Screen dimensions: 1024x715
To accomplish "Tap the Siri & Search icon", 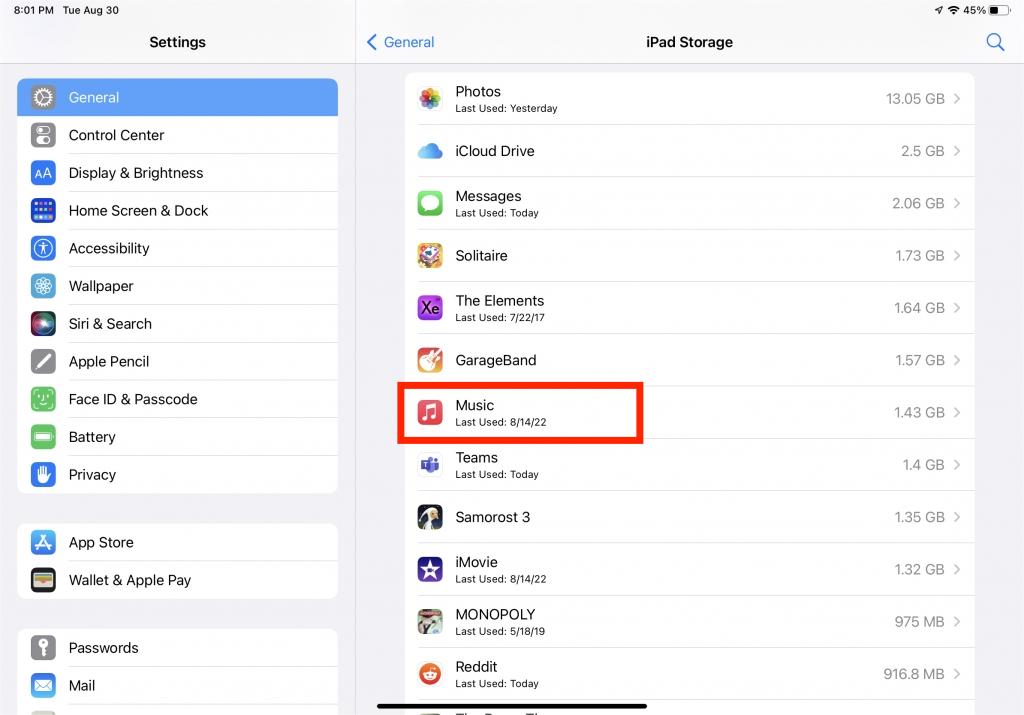I will coord(43,324).
